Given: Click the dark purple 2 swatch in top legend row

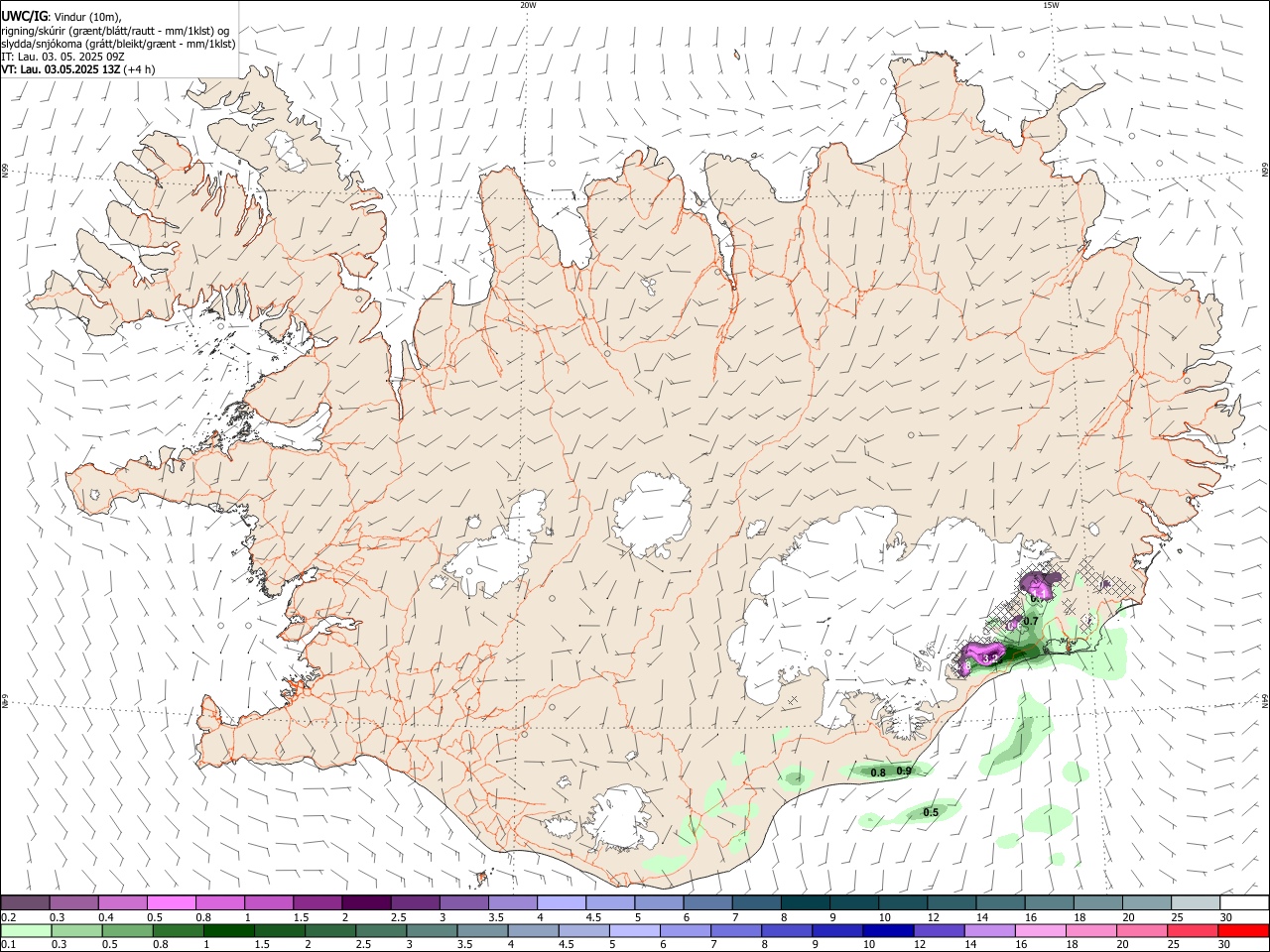Looking at the screenshot, I should coord(365,902).
